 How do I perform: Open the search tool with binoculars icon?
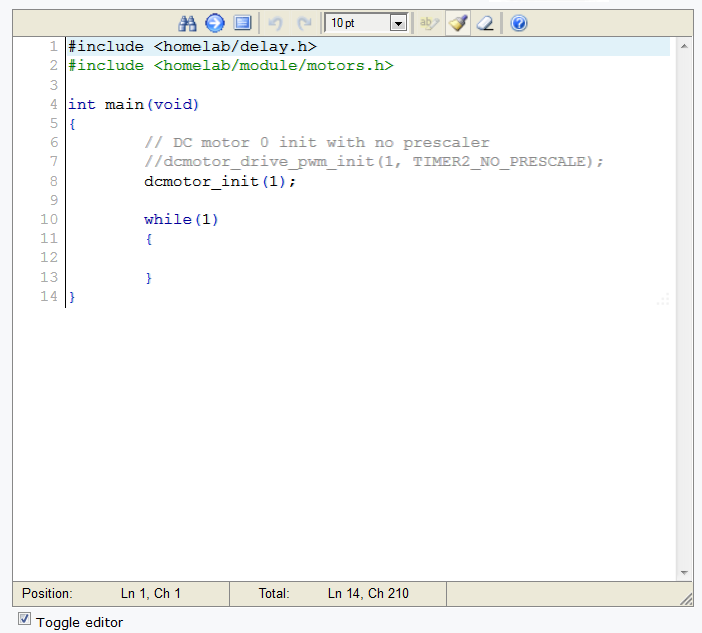click(x=188, y=23)
